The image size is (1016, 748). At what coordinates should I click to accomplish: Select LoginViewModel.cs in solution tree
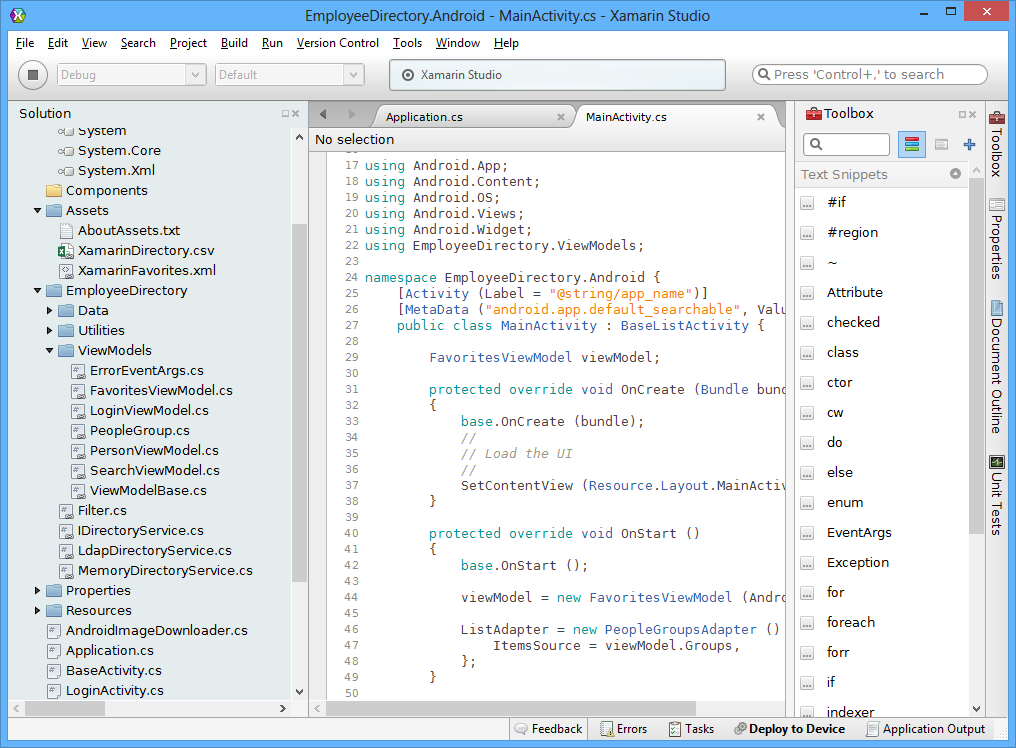(149, 411)
